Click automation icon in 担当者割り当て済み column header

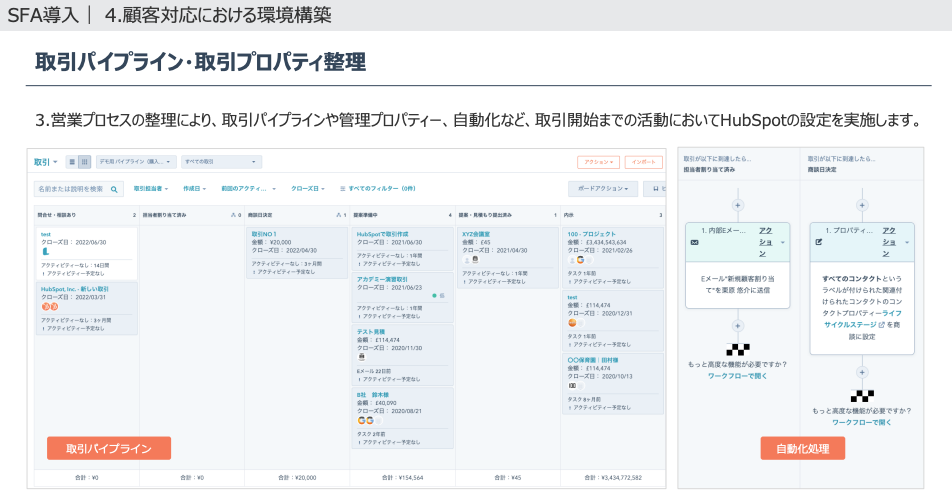pos(234,215)
